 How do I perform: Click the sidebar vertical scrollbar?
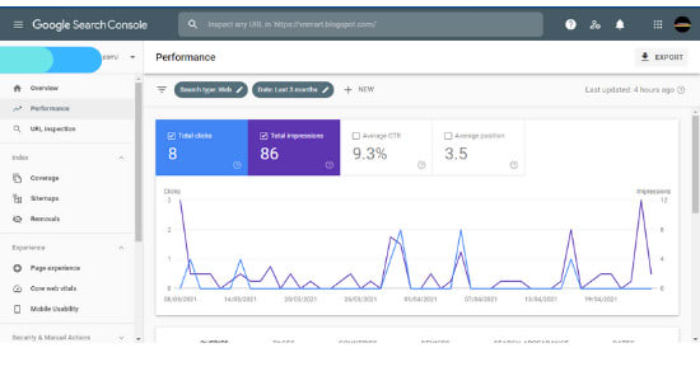[138, 162]
